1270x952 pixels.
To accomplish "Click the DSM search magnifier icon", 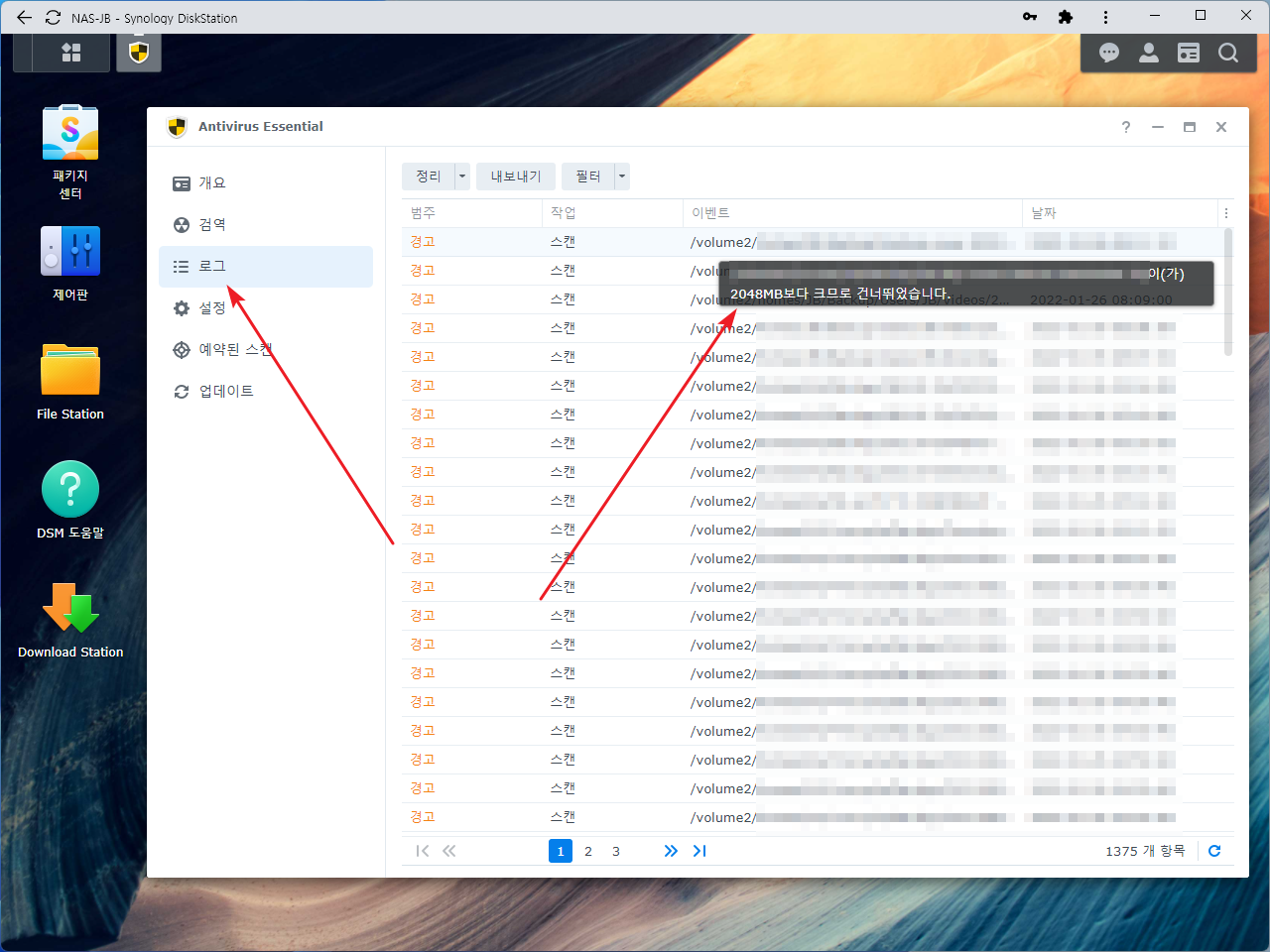I will [x=1228, y=53].
